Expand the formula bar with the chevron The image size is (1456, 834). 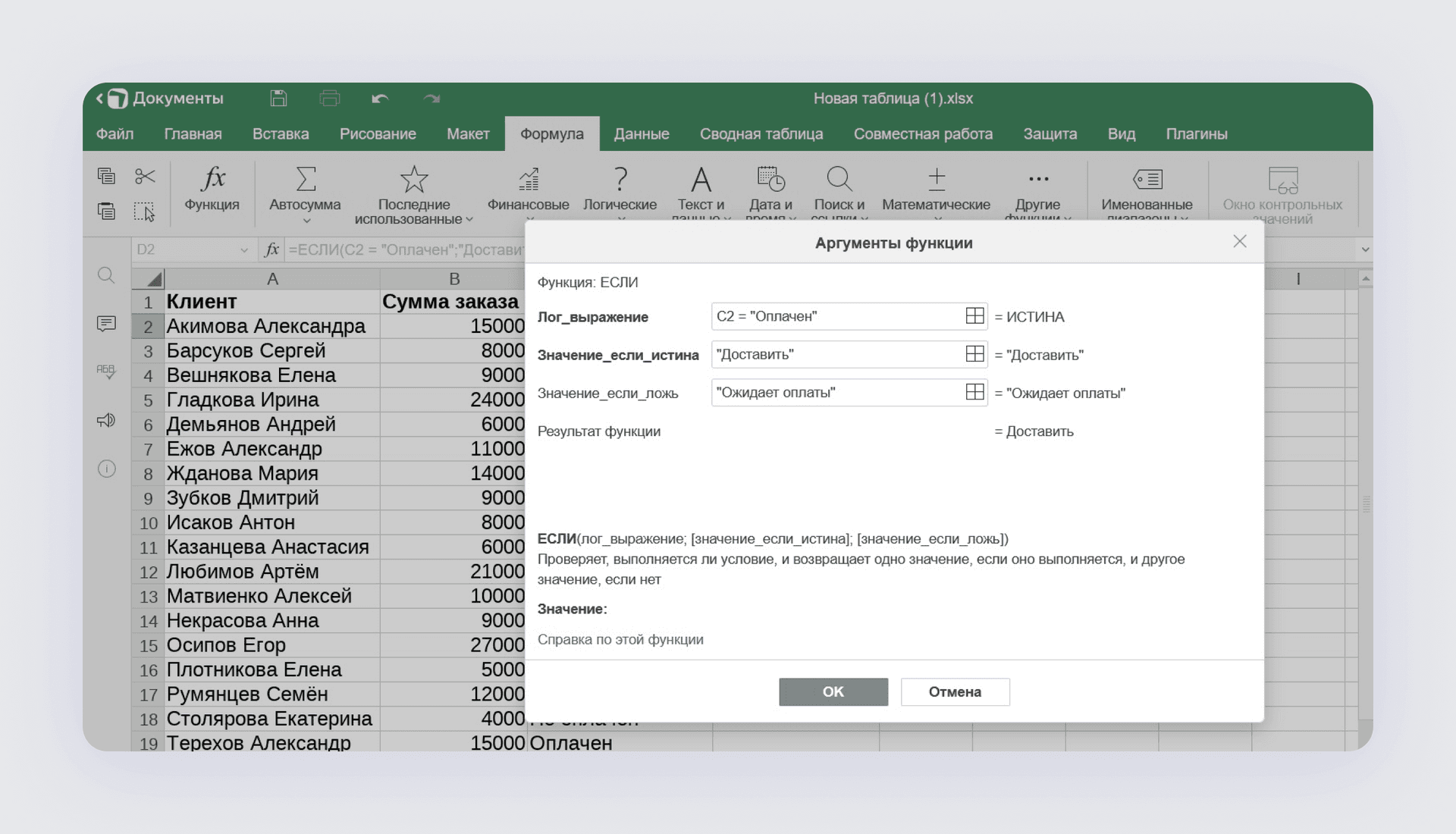[x=1365, y=249]
